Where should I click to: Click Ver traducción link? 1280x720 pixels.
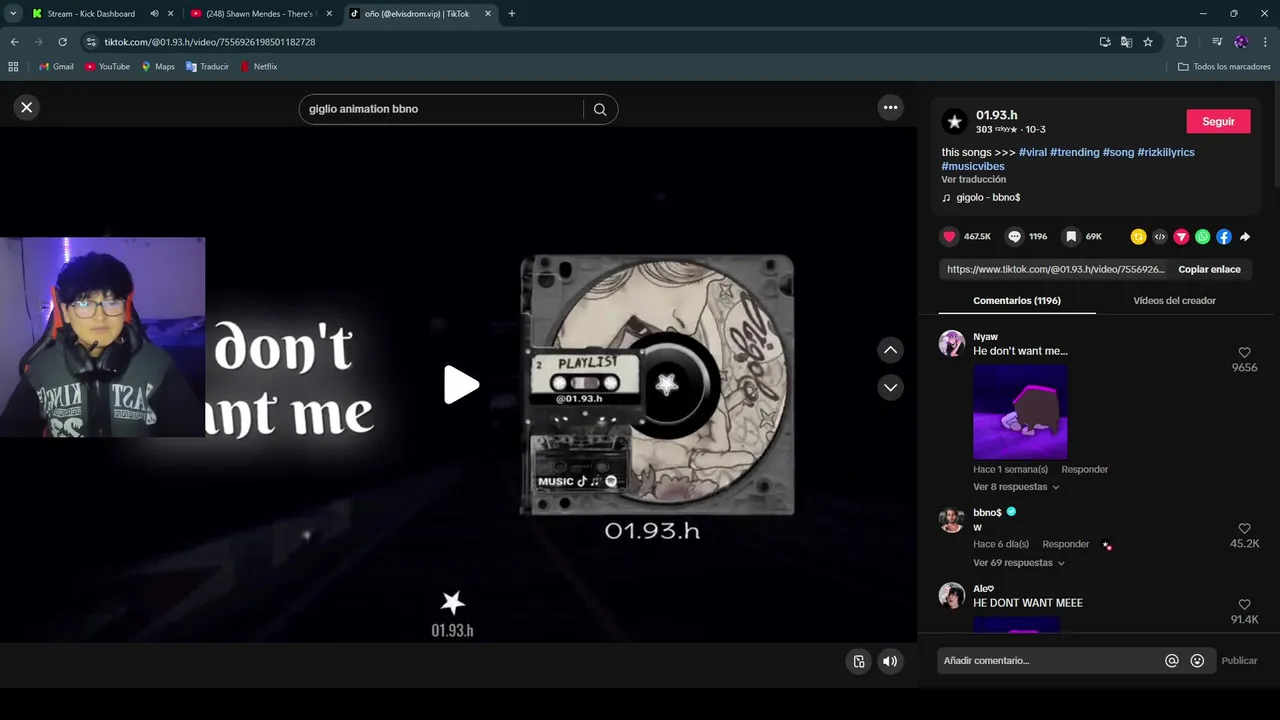click(973, 179)
